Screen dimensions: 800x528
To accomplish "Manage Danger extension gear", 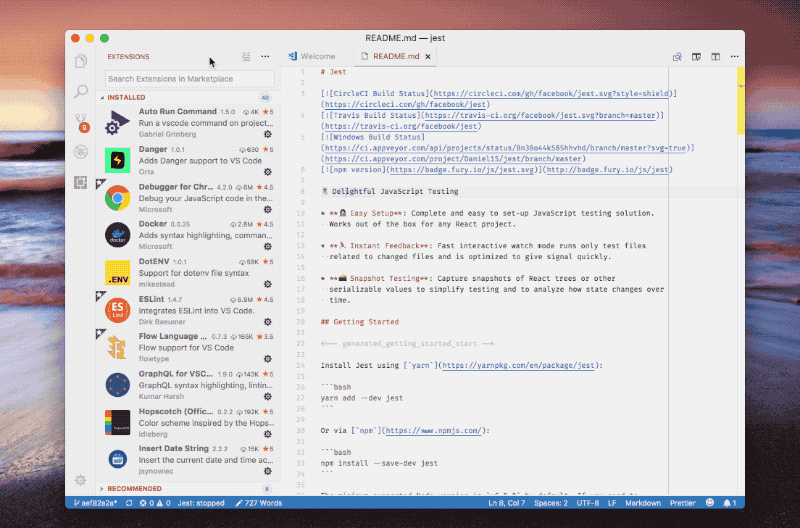I will tap(268, 172).
